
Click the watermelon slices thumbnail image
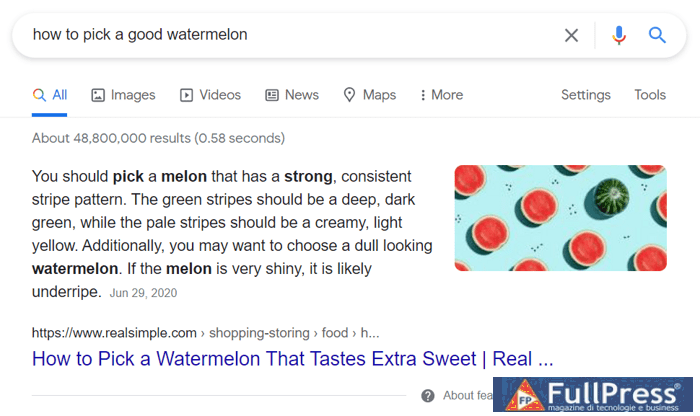coord(560,218)
